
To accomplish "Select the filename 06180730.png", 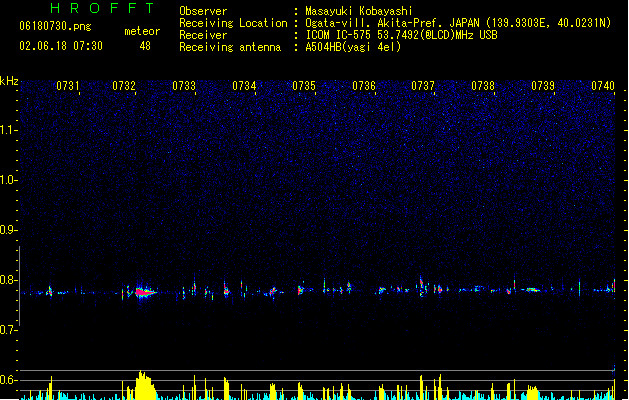I will coord(55,26).
